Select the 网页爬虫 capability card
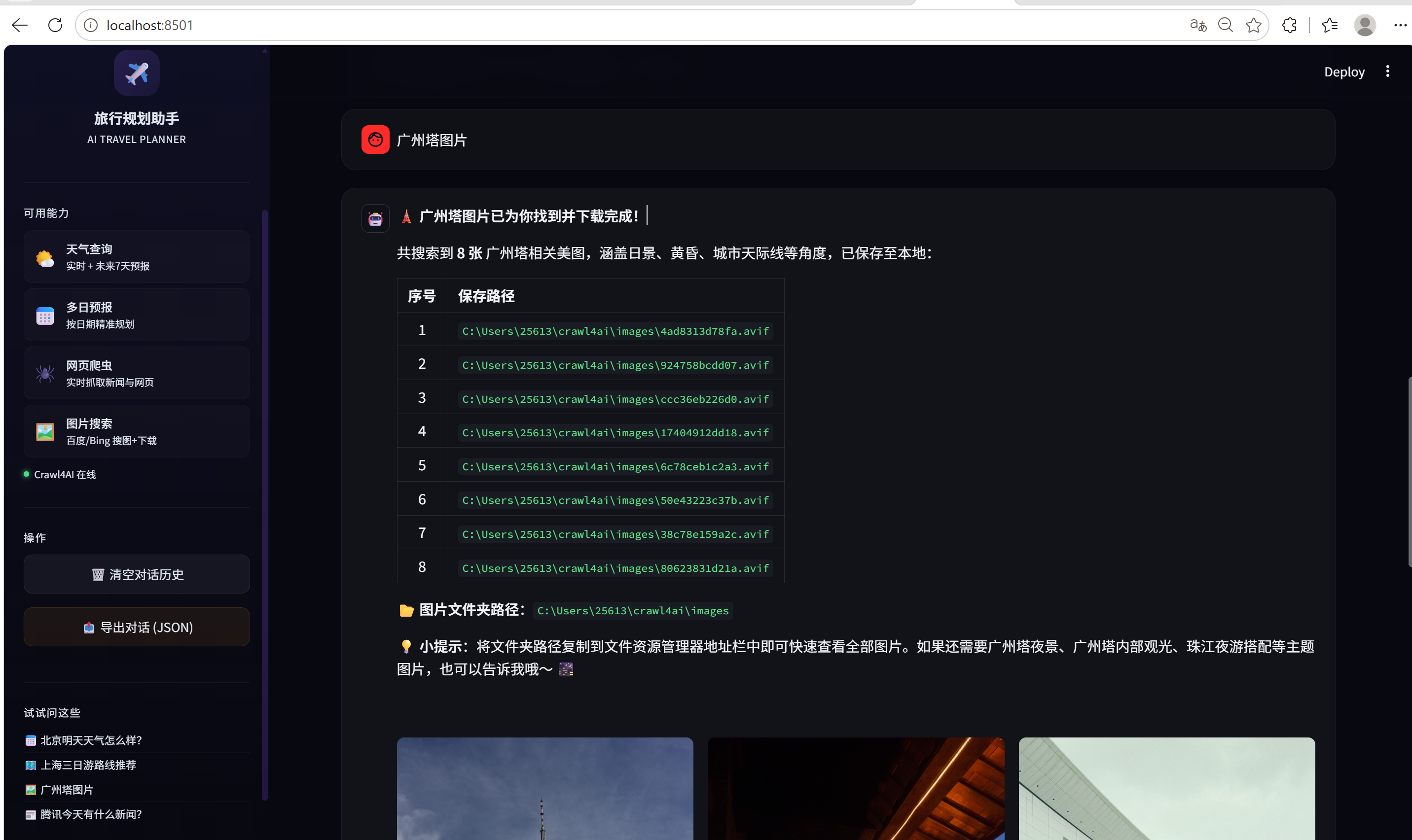 coord(137,373)
